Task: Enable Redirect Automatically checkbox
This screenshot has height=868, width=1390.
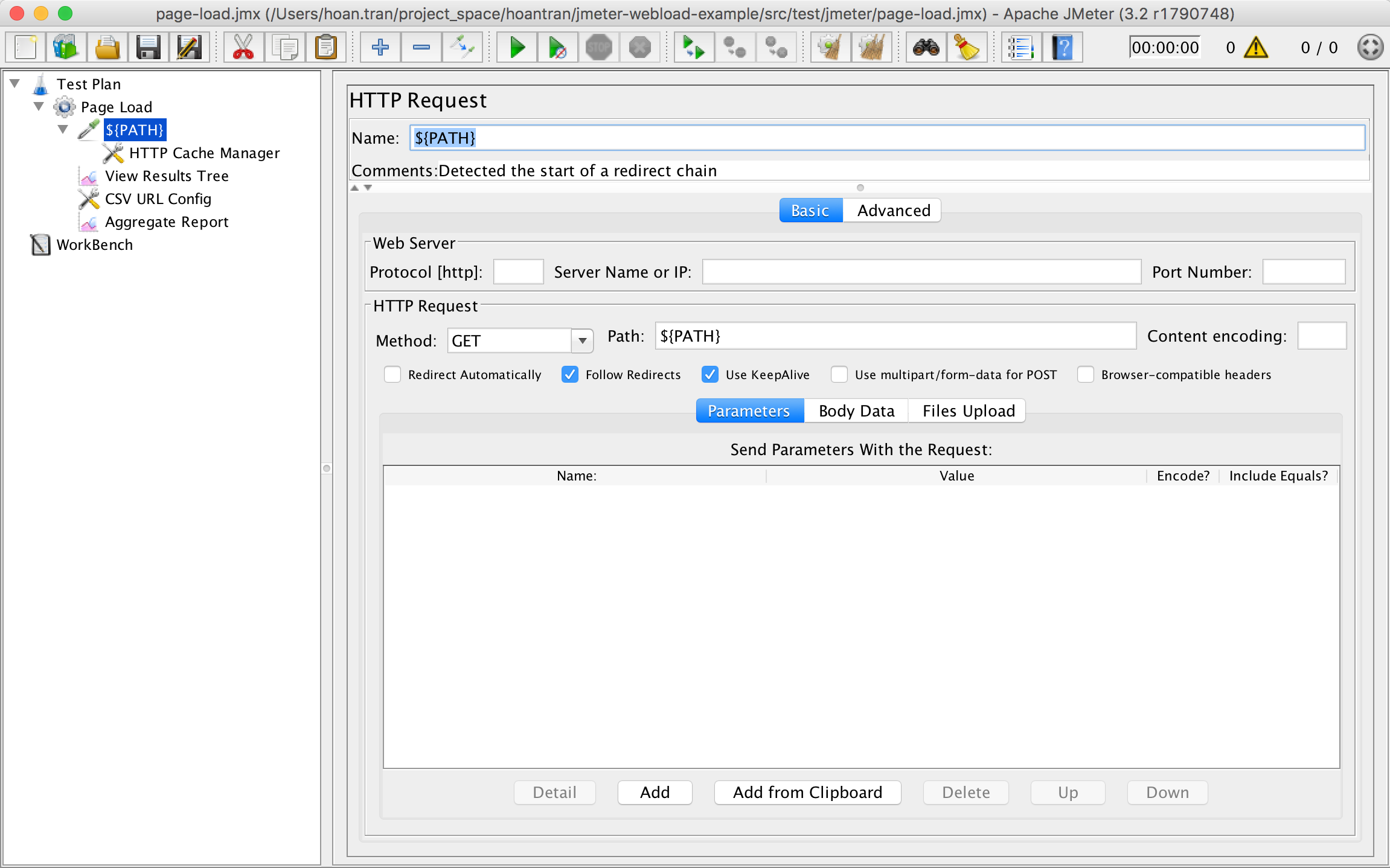Action: (392, 375)
